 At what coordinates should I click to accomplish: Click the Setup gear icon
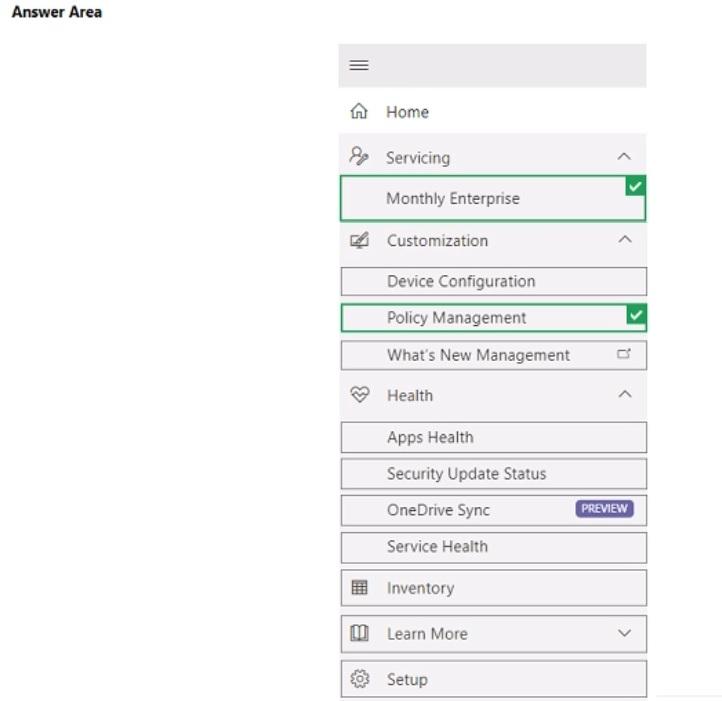click(359, 679)
